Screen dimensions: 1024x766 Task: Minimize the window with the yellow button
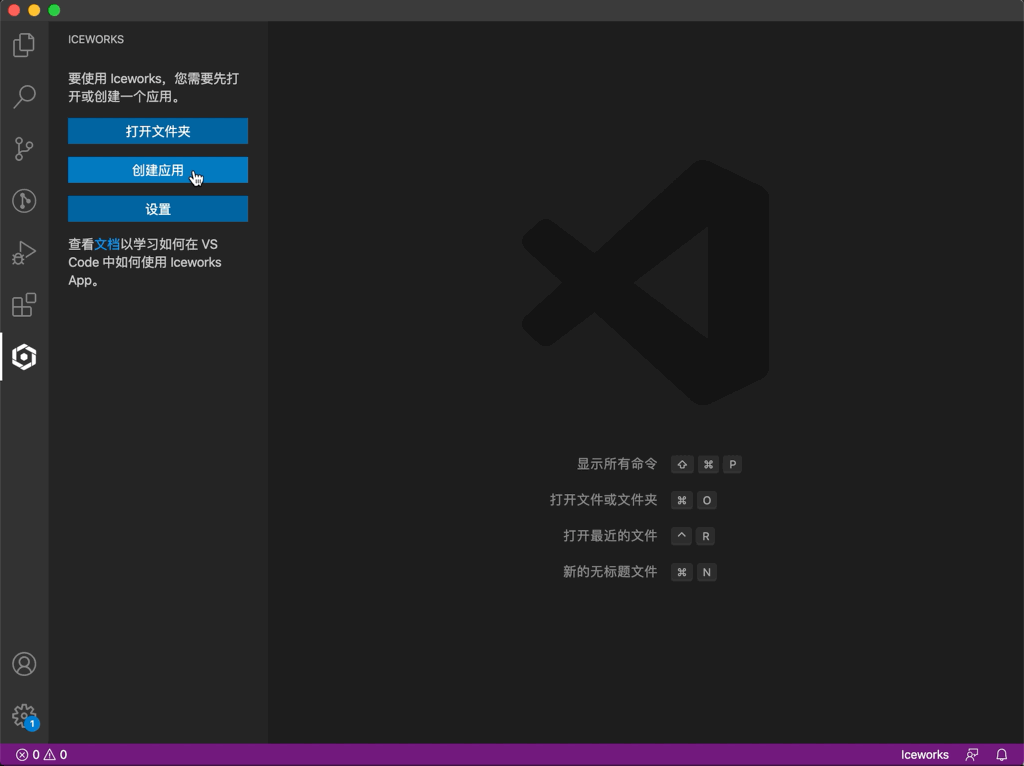pyautogui.click(x=34, y=10)
